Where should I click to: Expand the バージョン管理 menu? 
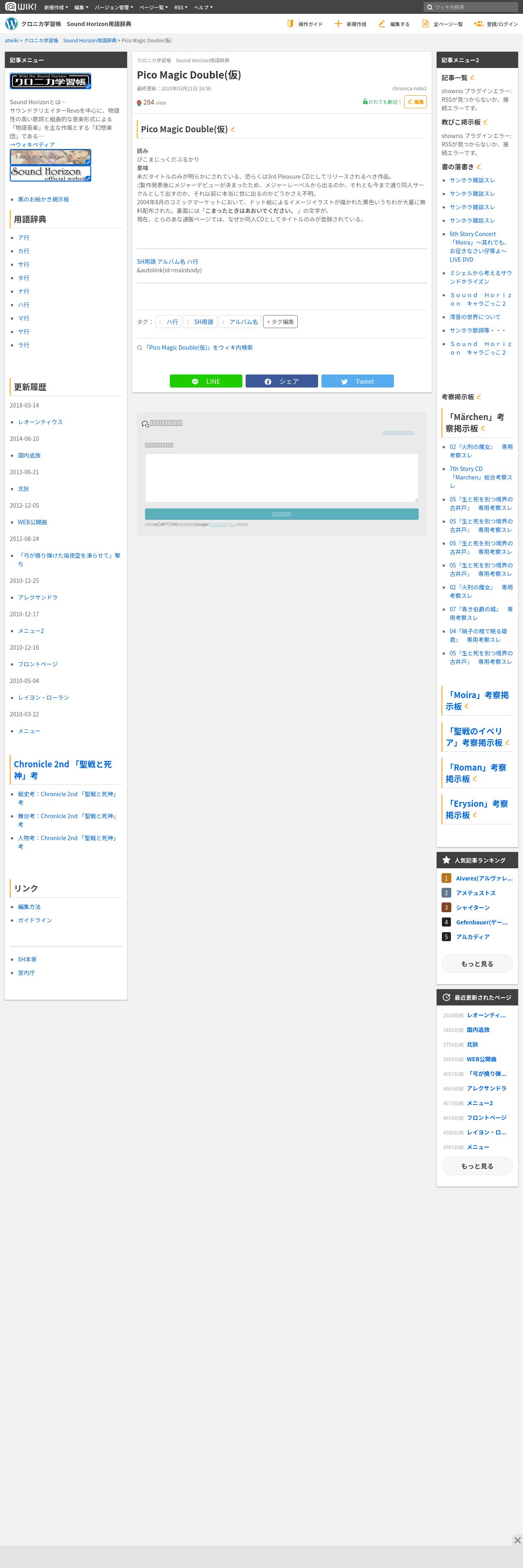pos(114,7)
